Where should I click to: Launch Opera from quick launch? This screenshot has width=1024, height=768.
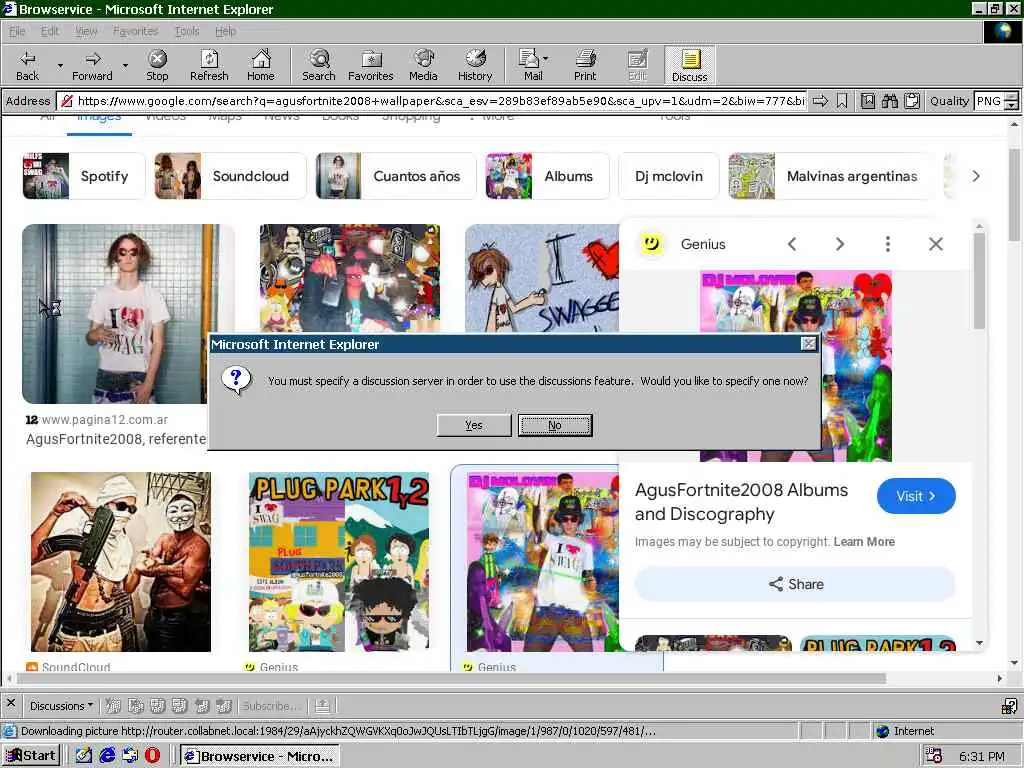click(152, 756)
